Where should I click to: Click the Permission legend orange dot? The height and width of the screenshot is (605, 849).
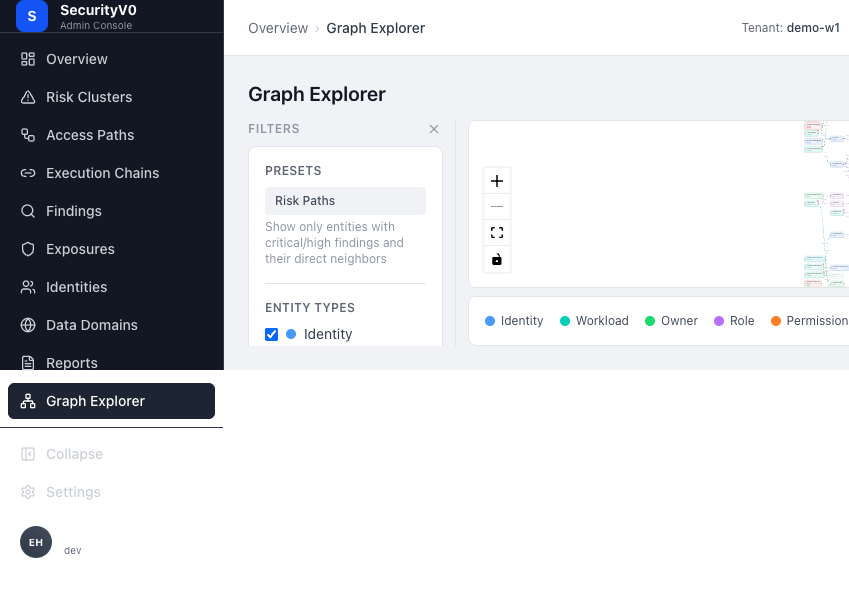click(x=775, y=321)
